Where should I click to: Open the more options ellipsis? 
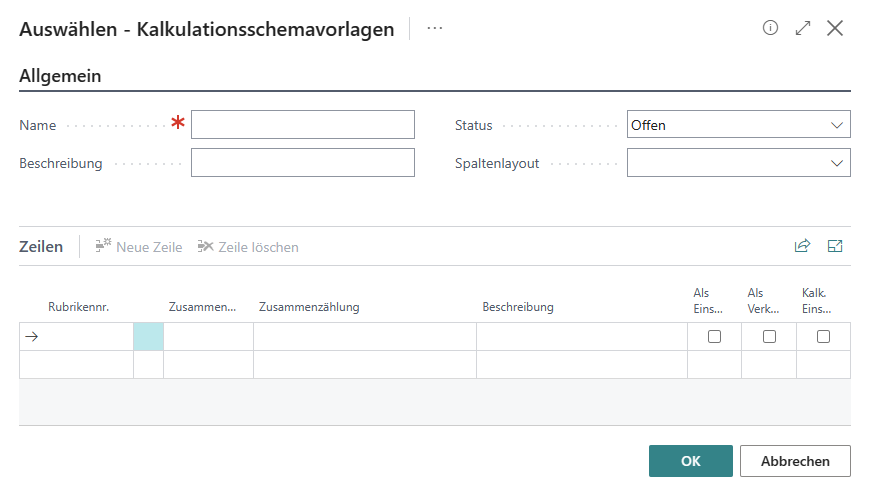click(434, 28)
